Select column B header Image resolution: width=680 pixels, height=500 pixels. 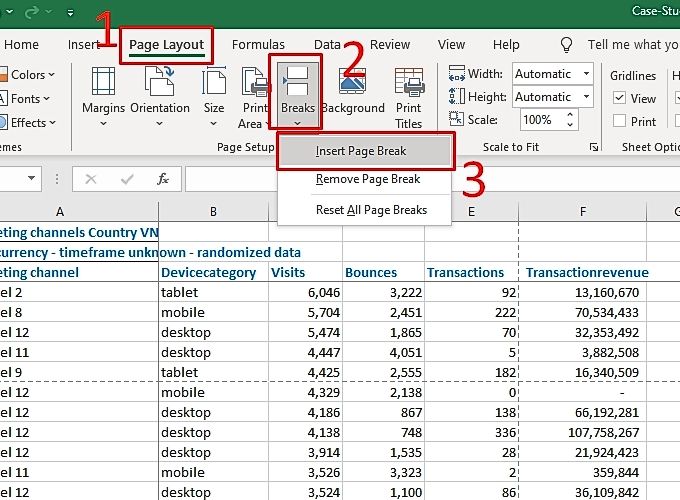213,212
